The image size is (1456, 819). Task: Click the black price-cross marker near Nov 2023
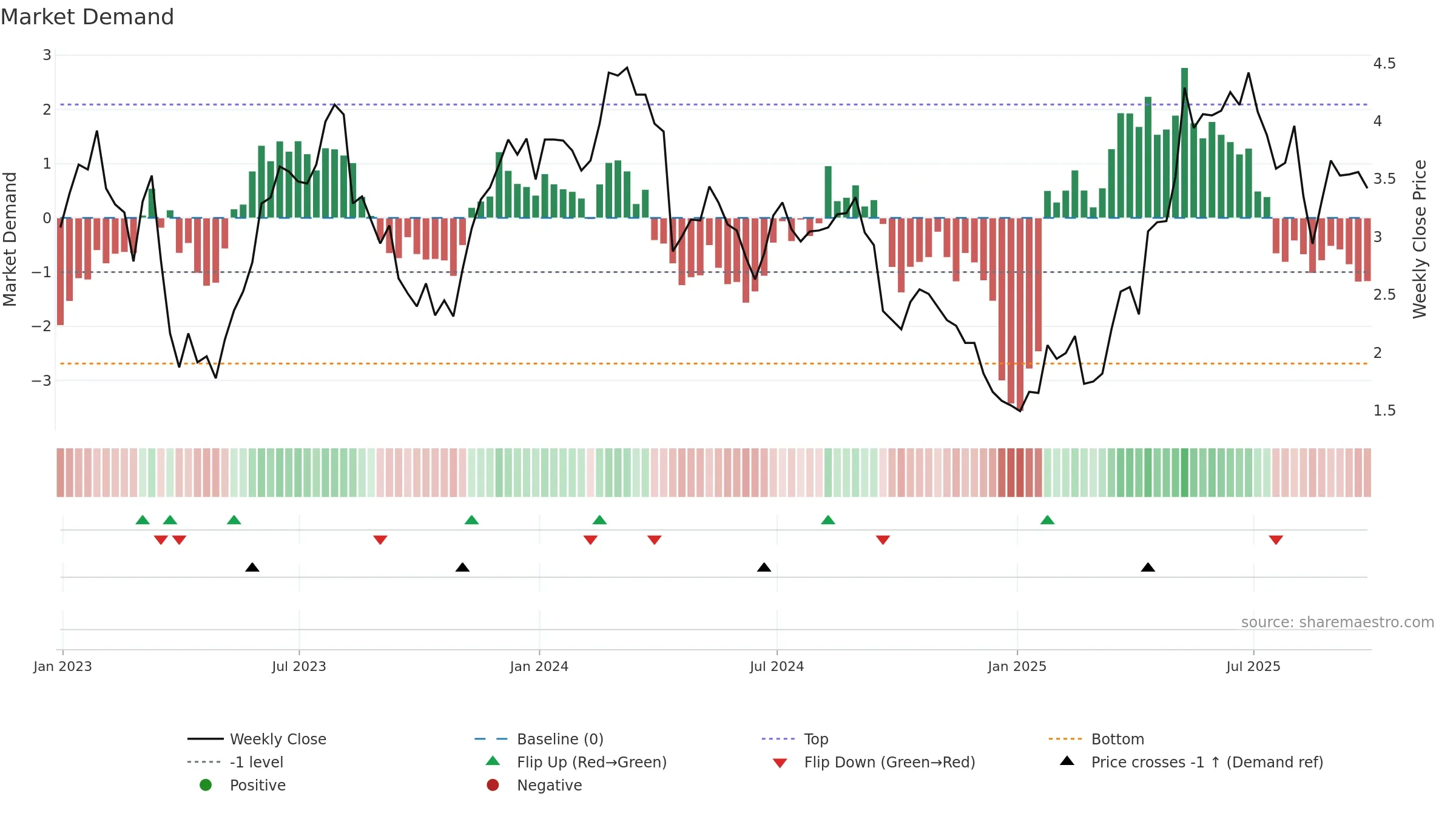click(x=462, y=567)
